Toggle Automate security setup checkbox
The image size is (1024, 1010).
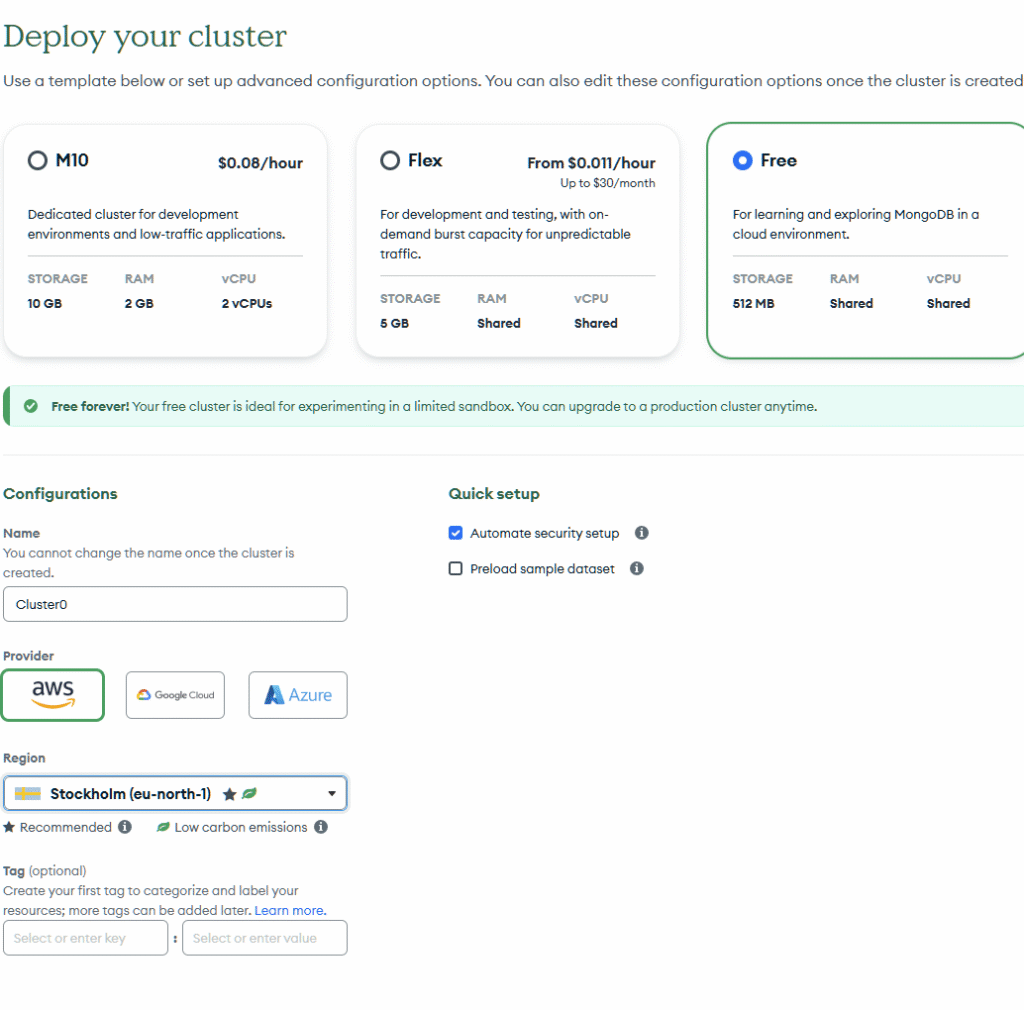(455, 533)
